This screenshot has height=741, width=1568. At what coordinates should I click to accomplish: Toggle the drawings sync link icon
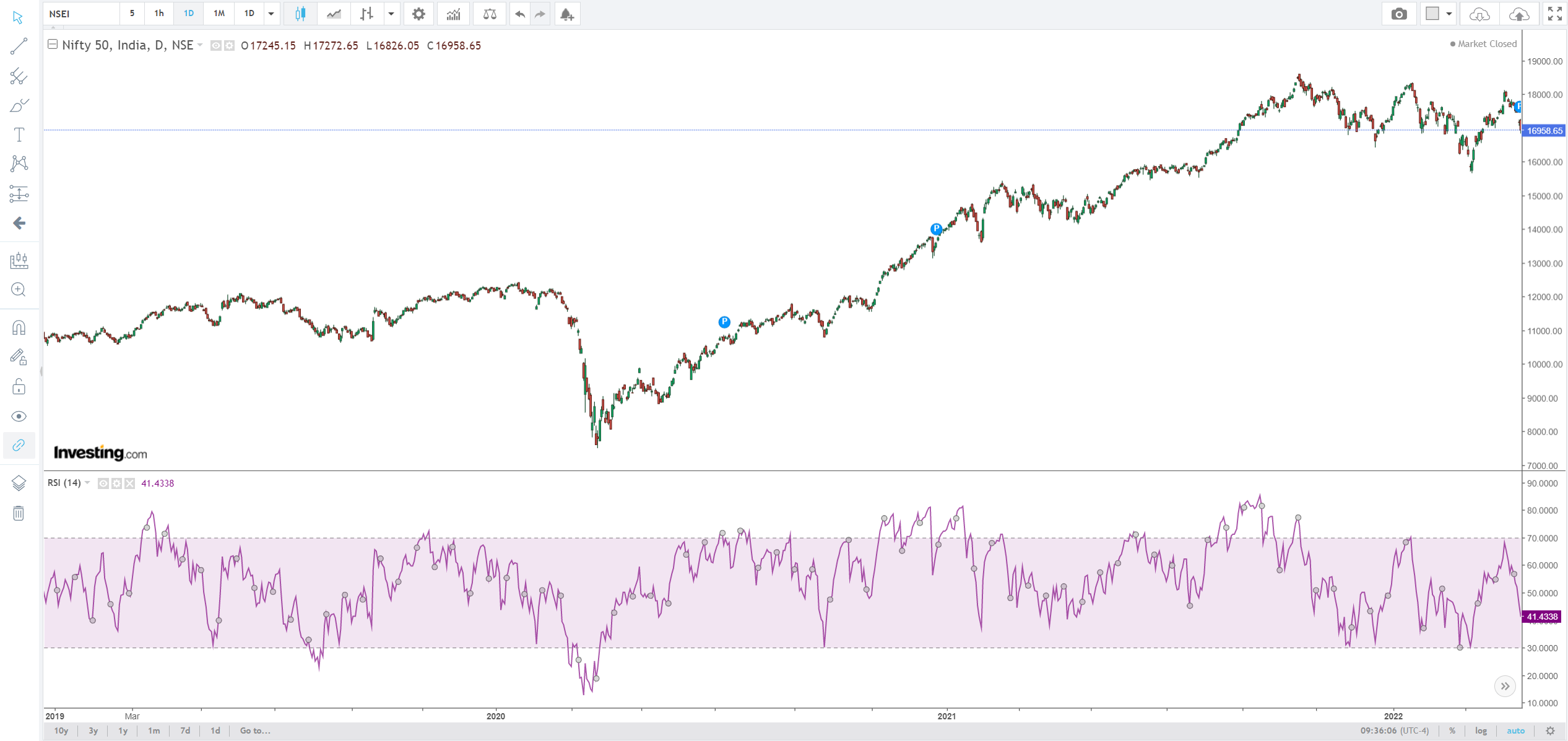tap(19, 445)
